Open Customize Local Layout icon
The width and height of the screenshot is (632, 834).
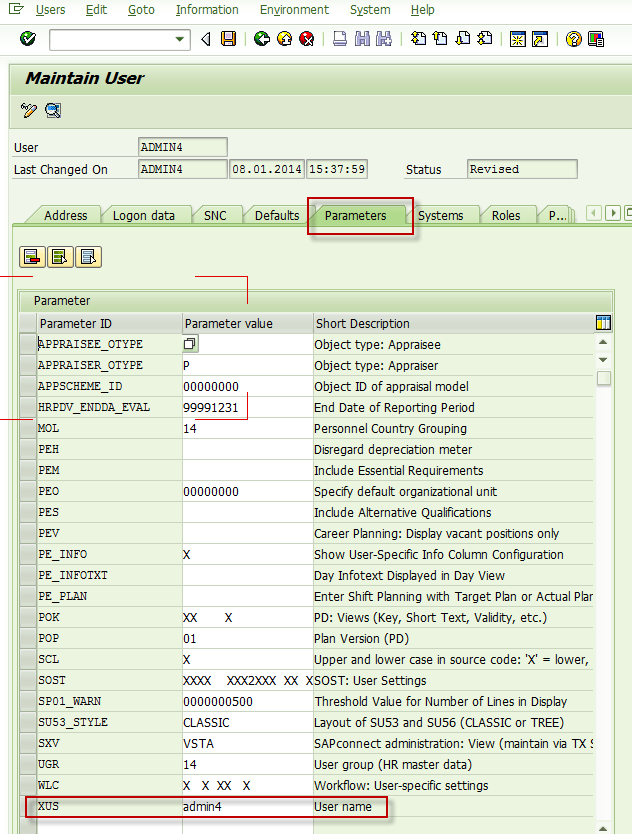click(x=596, y=39)
